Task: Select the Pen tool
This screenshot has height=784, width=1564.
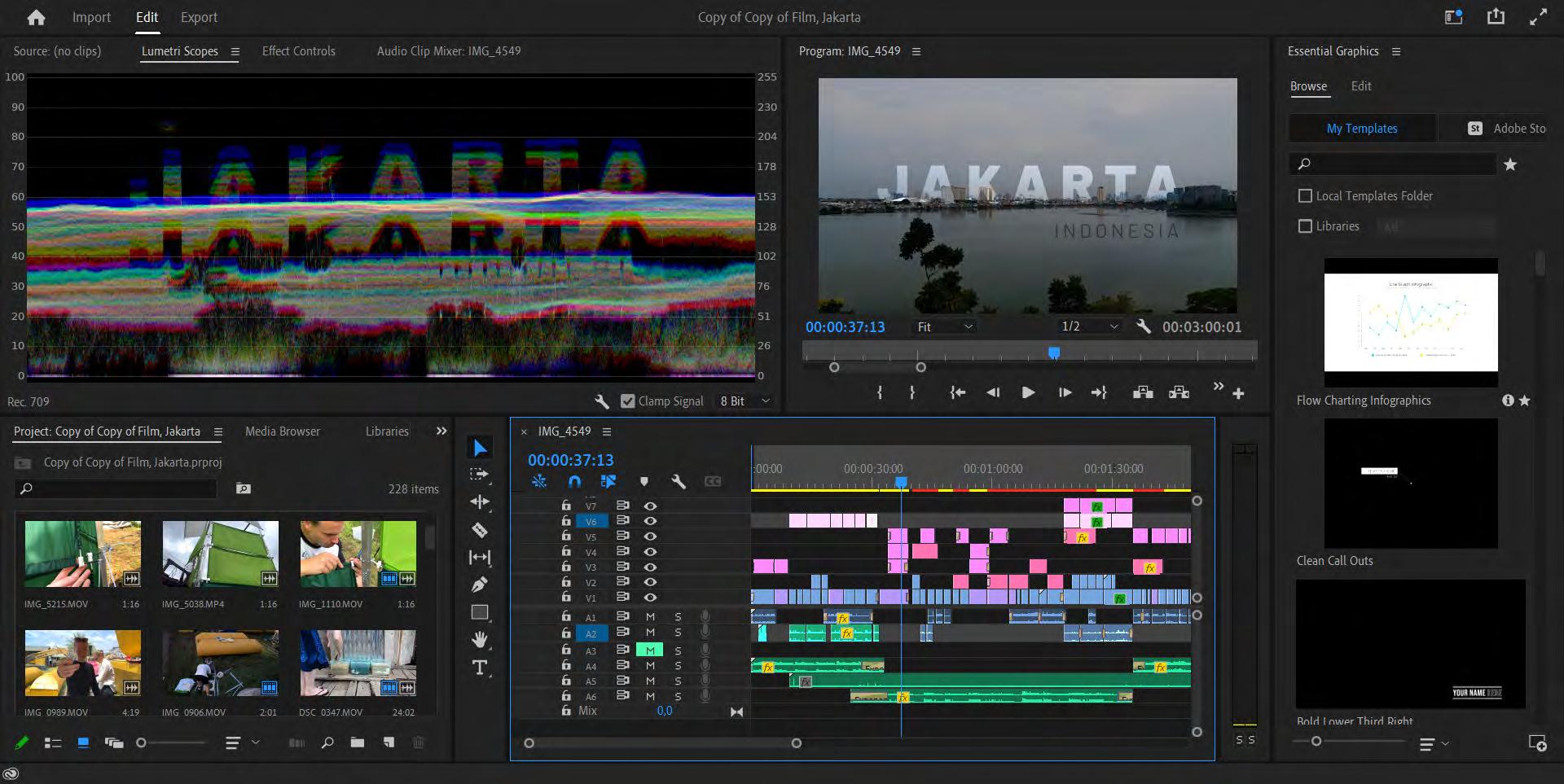Action: pos(480,585)
